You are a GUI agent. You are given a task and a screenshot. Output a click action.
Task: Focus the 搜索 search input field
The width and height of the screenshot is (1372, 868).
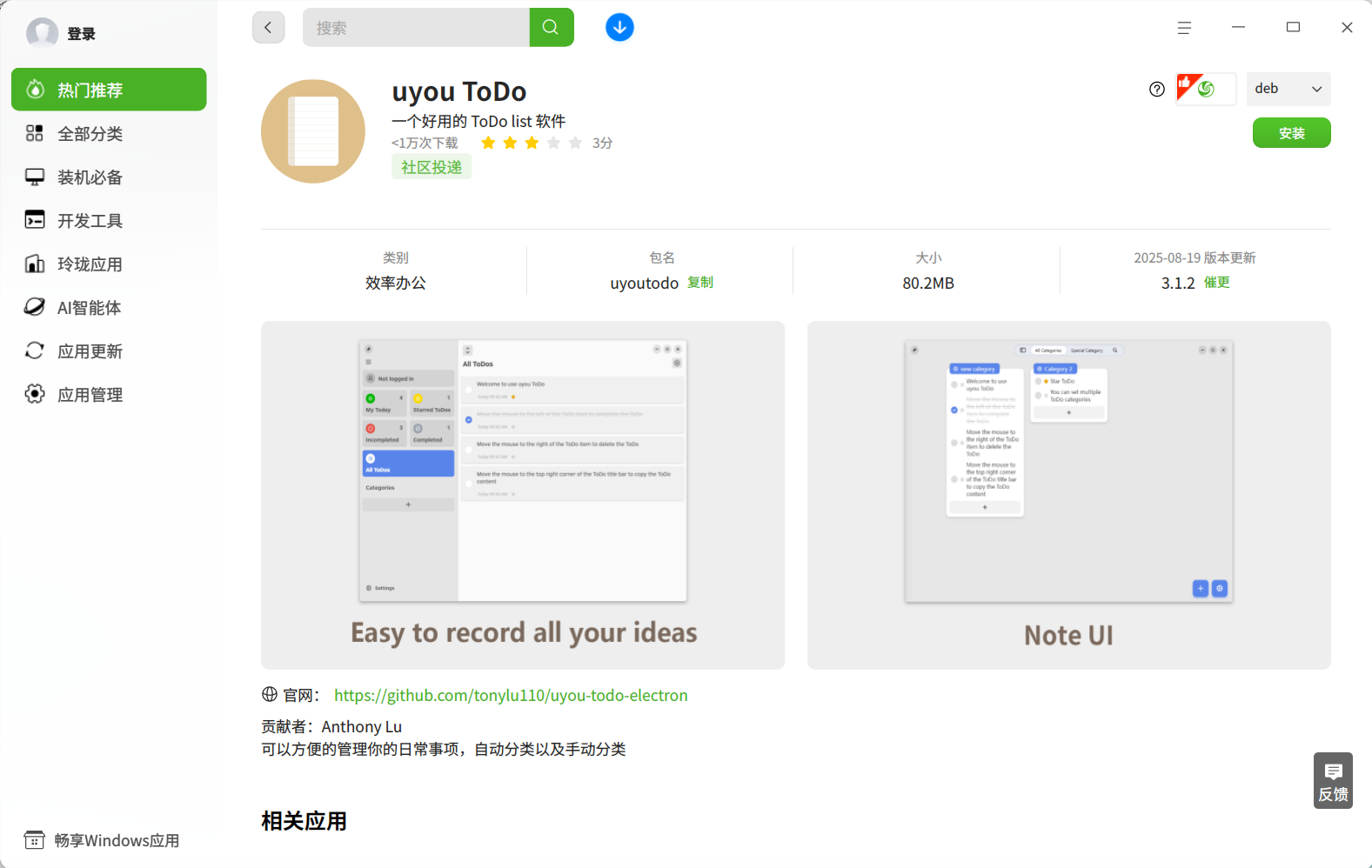tap(416, 28)
